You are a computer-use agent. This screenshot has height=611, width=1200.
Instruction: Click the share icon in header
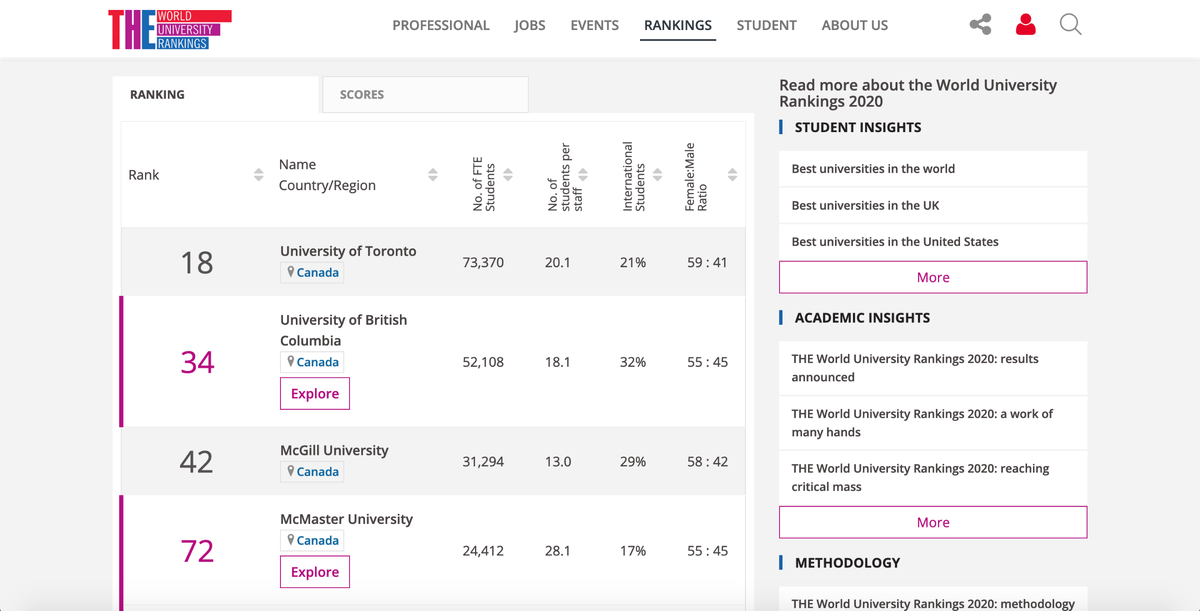[980, 25]
